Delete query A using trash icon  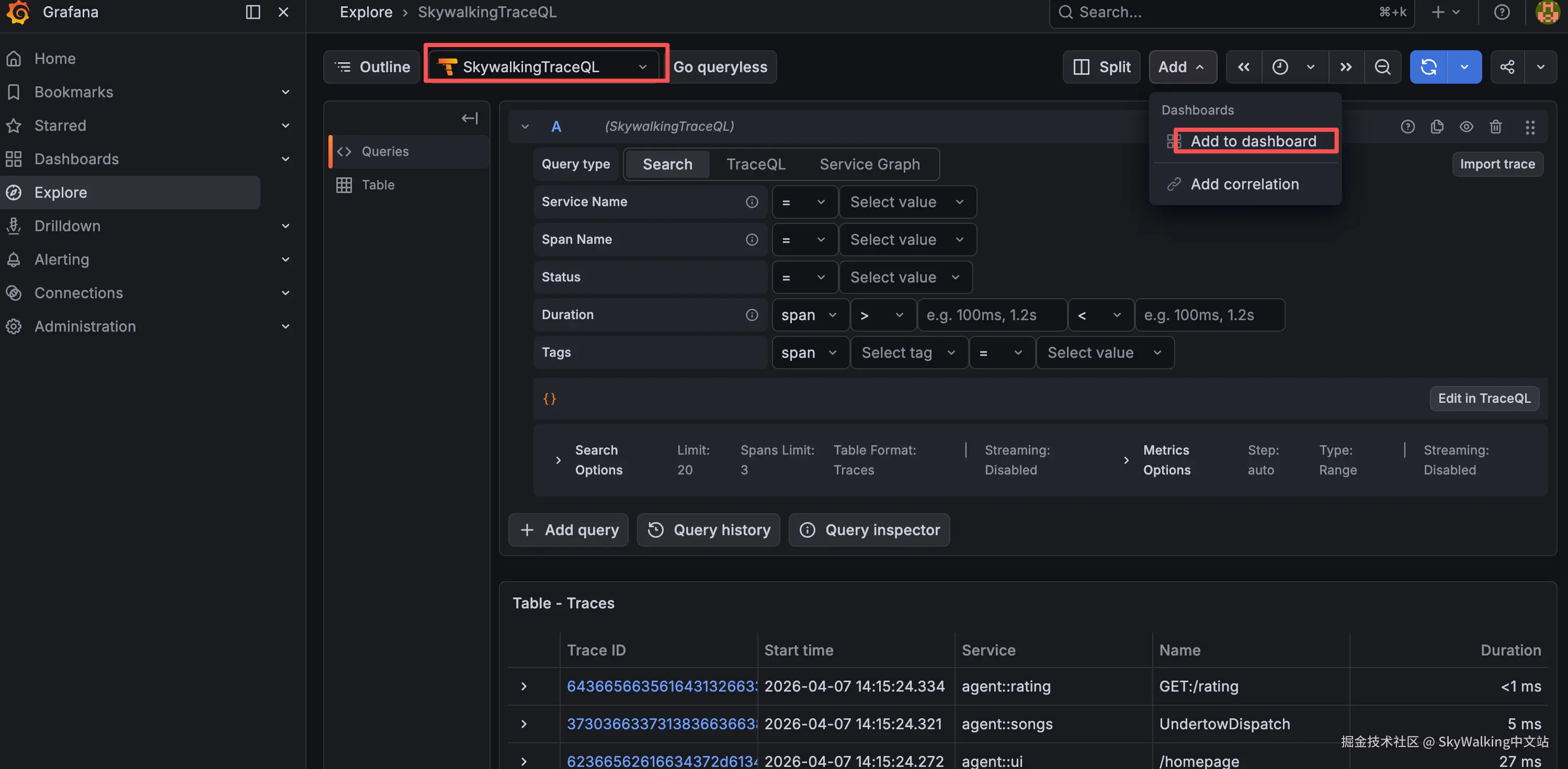(x=1496, y=127)
